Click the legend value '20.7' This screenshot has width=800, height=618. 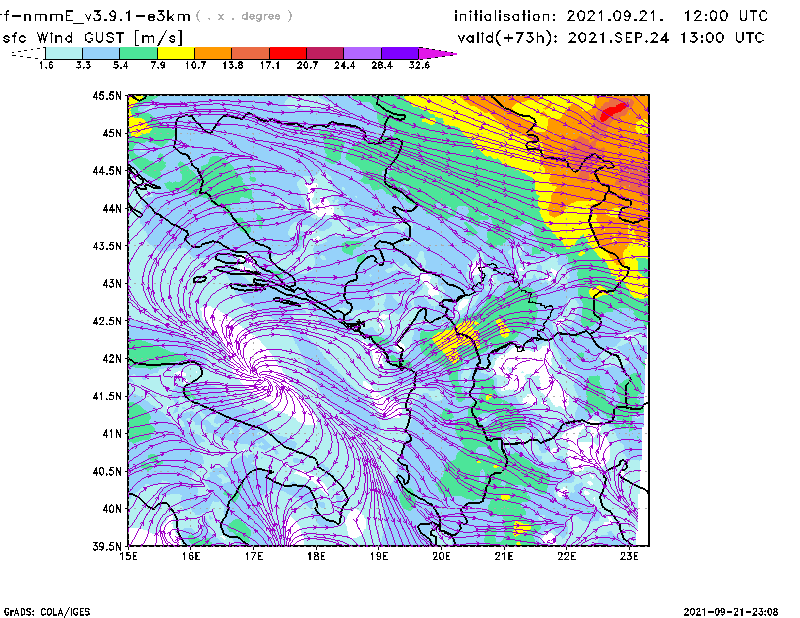coord(307,65)
